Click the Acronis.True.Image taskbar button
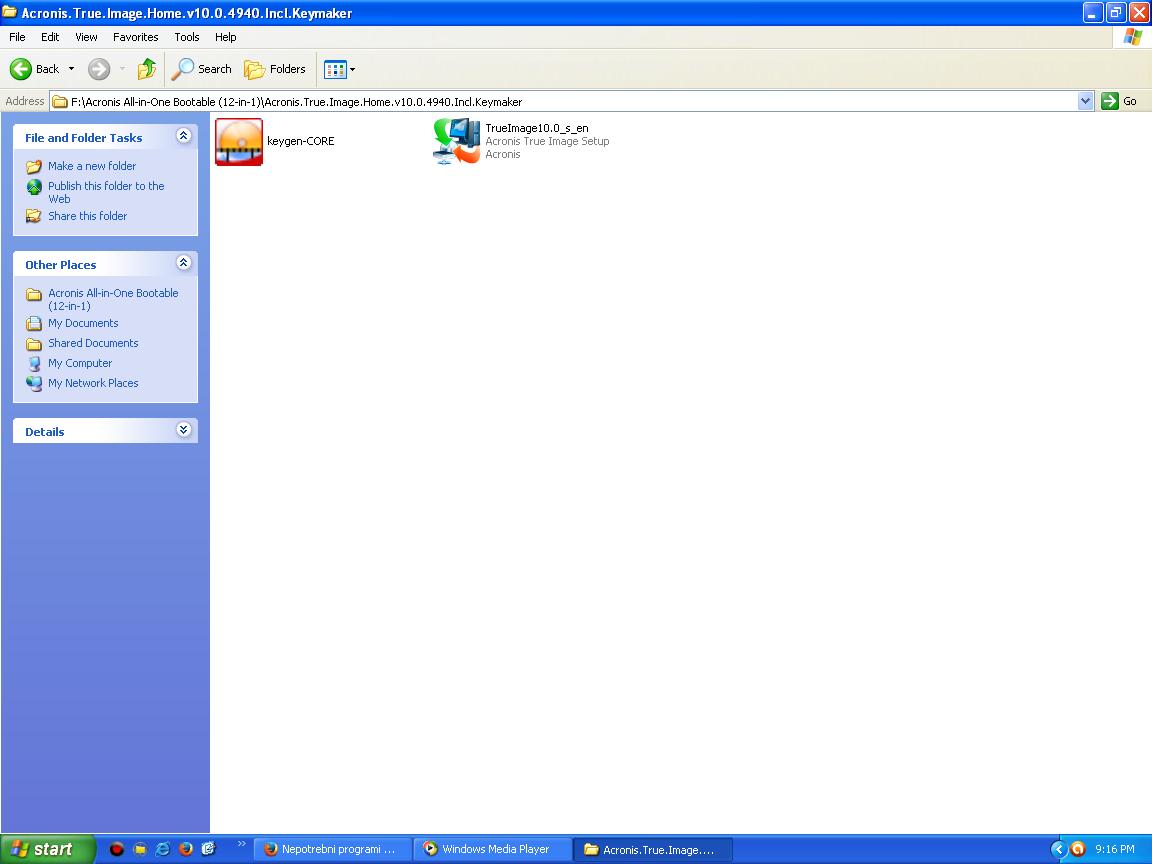Image resolution: width=1152 pixels, height=864 pixels. [x=652, y=849]
